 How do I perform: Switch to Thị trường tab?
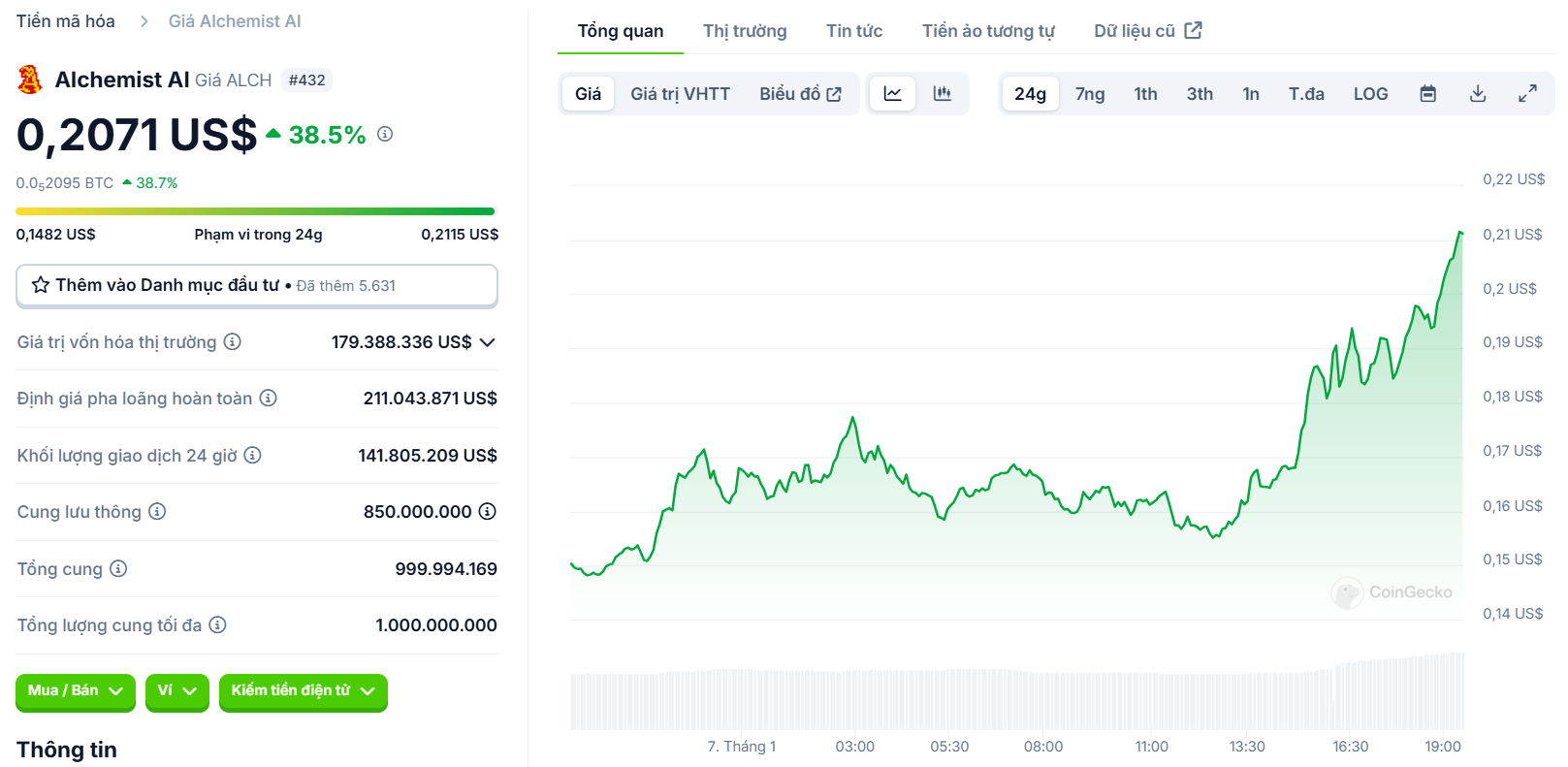(745, 31)
